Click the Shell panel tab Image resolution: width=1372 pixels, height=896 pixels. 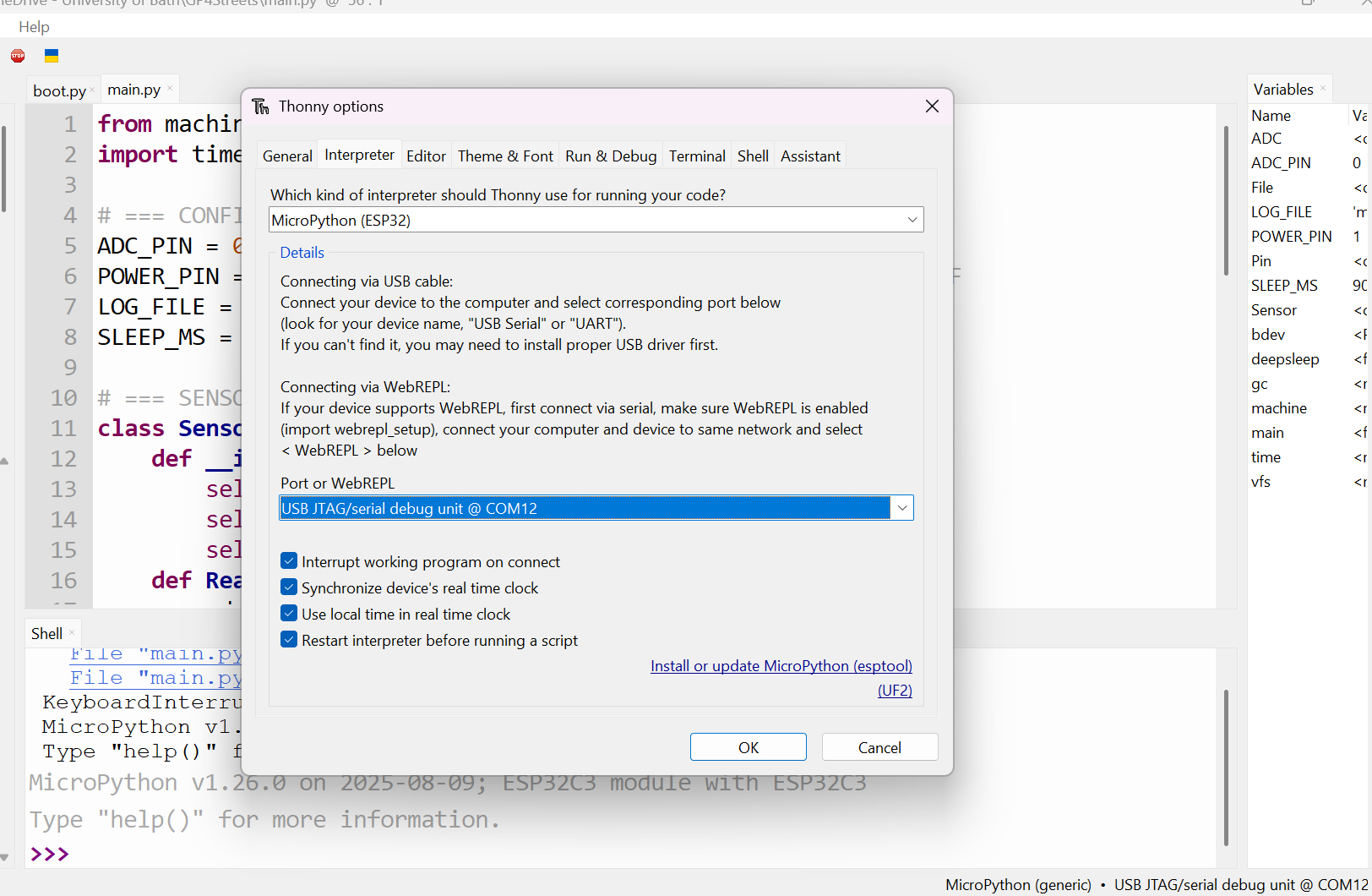pyautogui.click(x=47, y=634)
